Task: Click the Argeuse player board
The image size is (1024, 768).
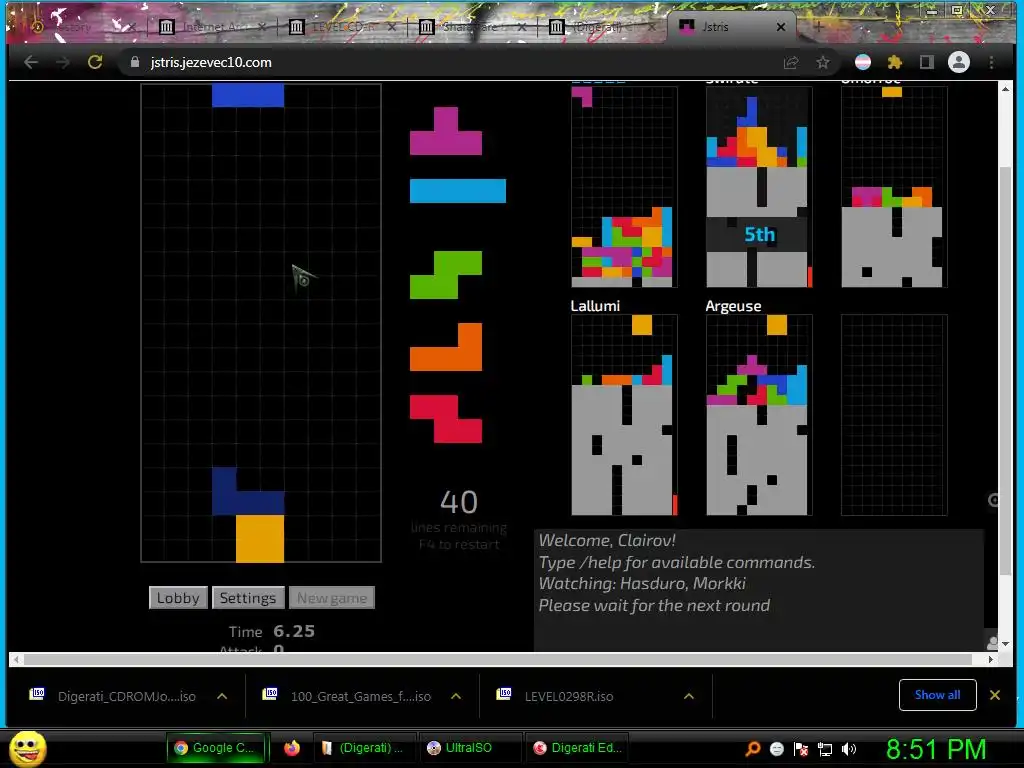Action: (x=759, y=415)
